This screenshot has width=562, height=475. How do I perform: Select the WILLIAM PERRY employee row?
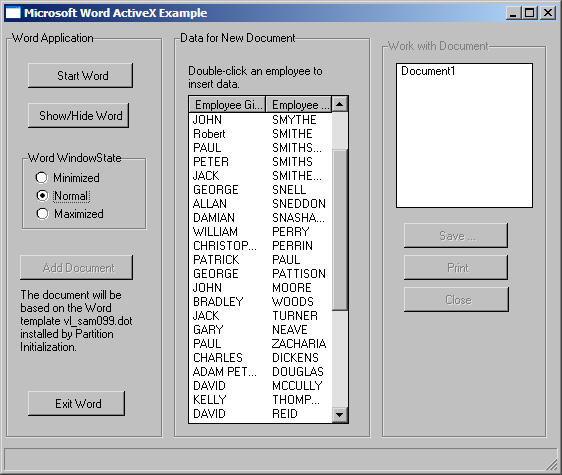click(260, 232)
